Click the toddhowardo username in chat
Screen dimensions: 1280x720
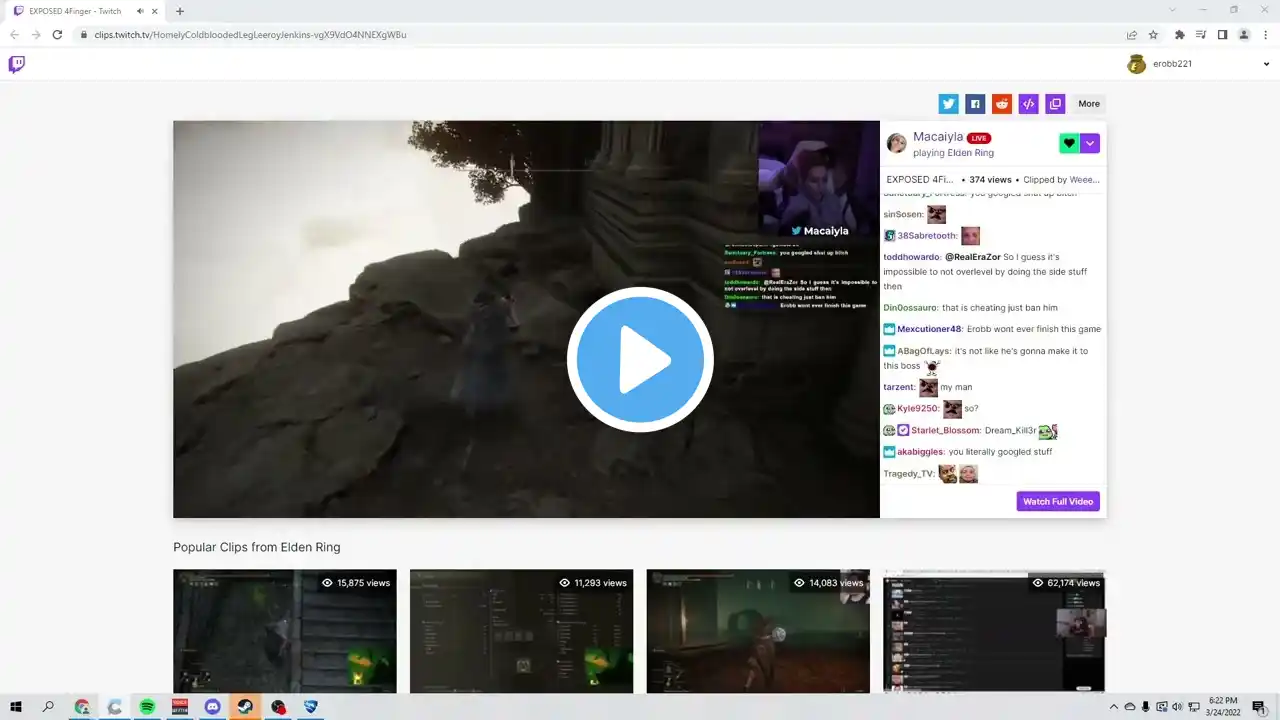912,257
